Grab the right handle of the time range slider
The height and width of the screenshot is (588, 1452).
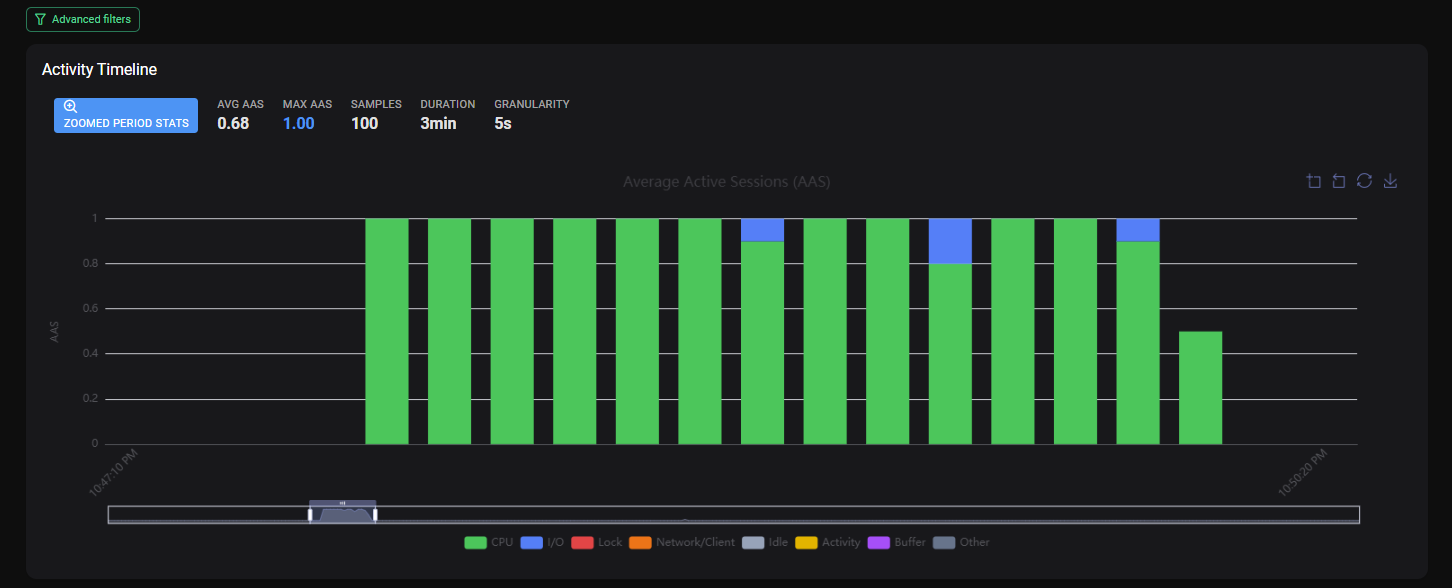click(375, 514)
